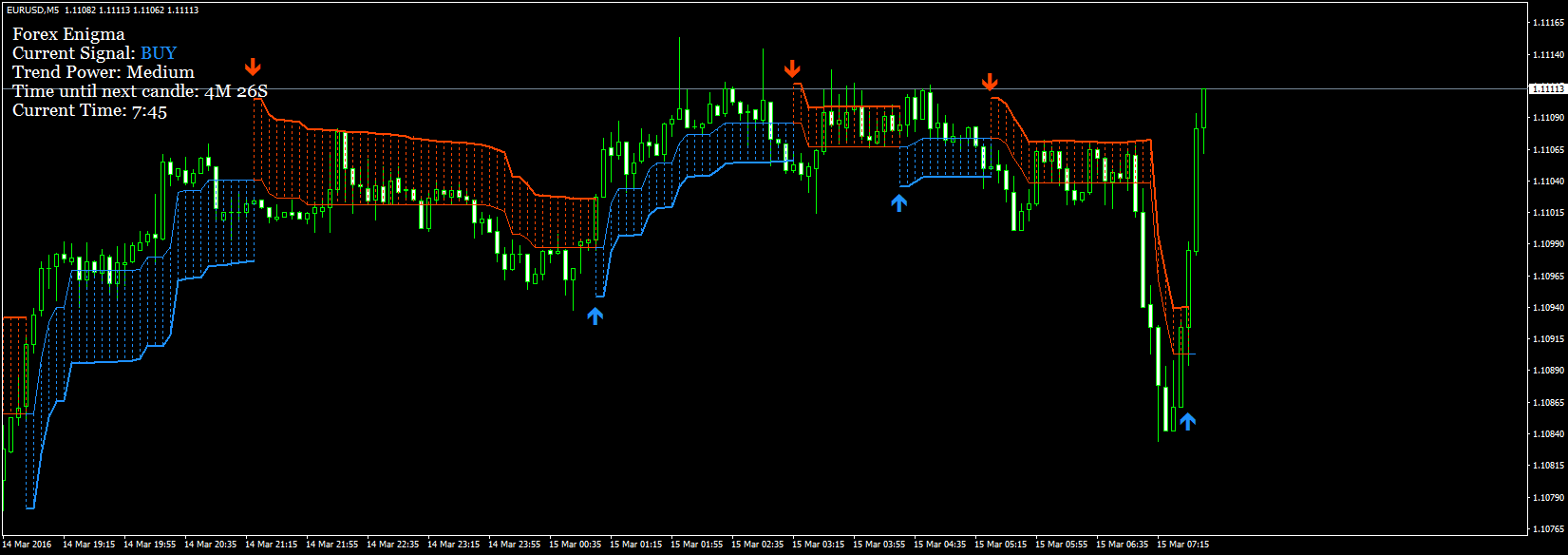Click the 14 Mar 20:35 time label
The image size is (1568, 555).
point(211,545)
